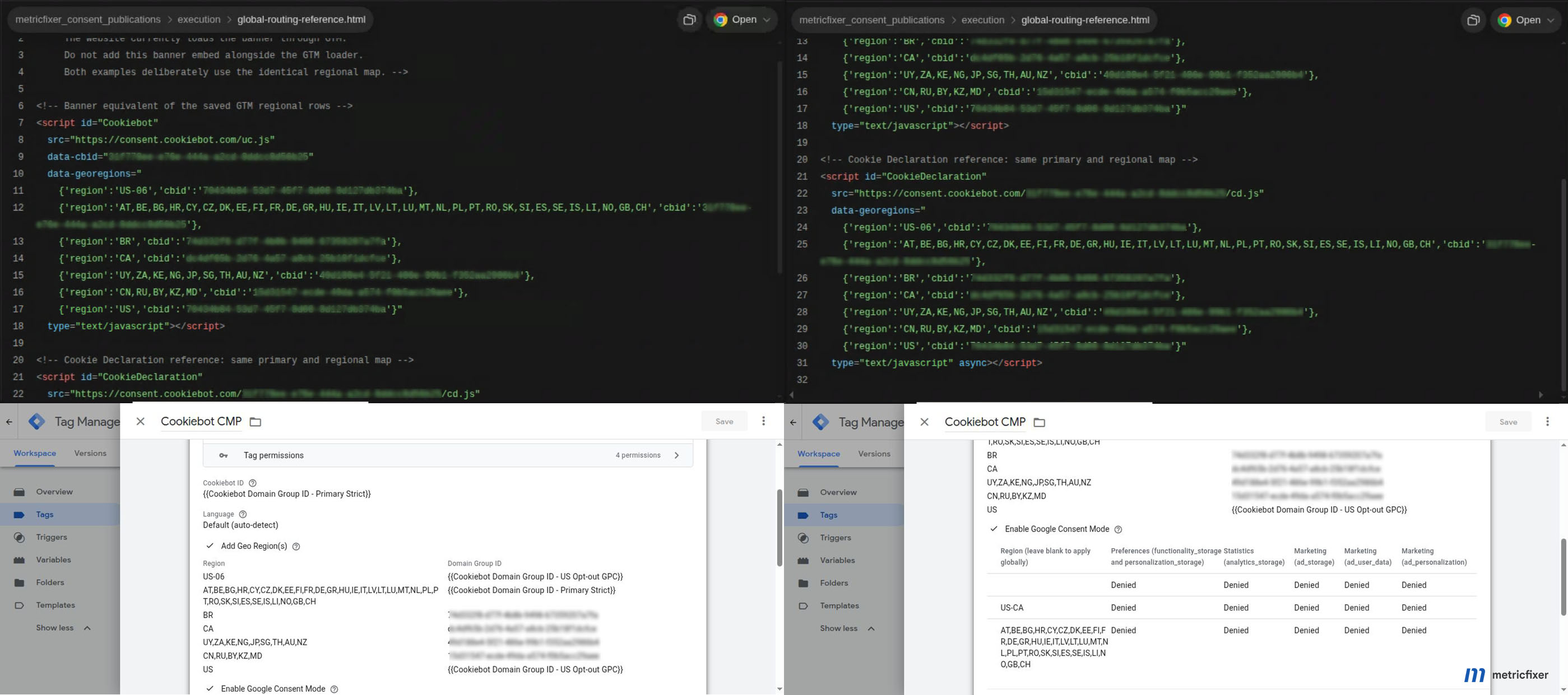The width and height of the screenshot is (1568, 695).
Task: Click vertical scrollbar of lower-left tag editor
Action: [779, 527]
